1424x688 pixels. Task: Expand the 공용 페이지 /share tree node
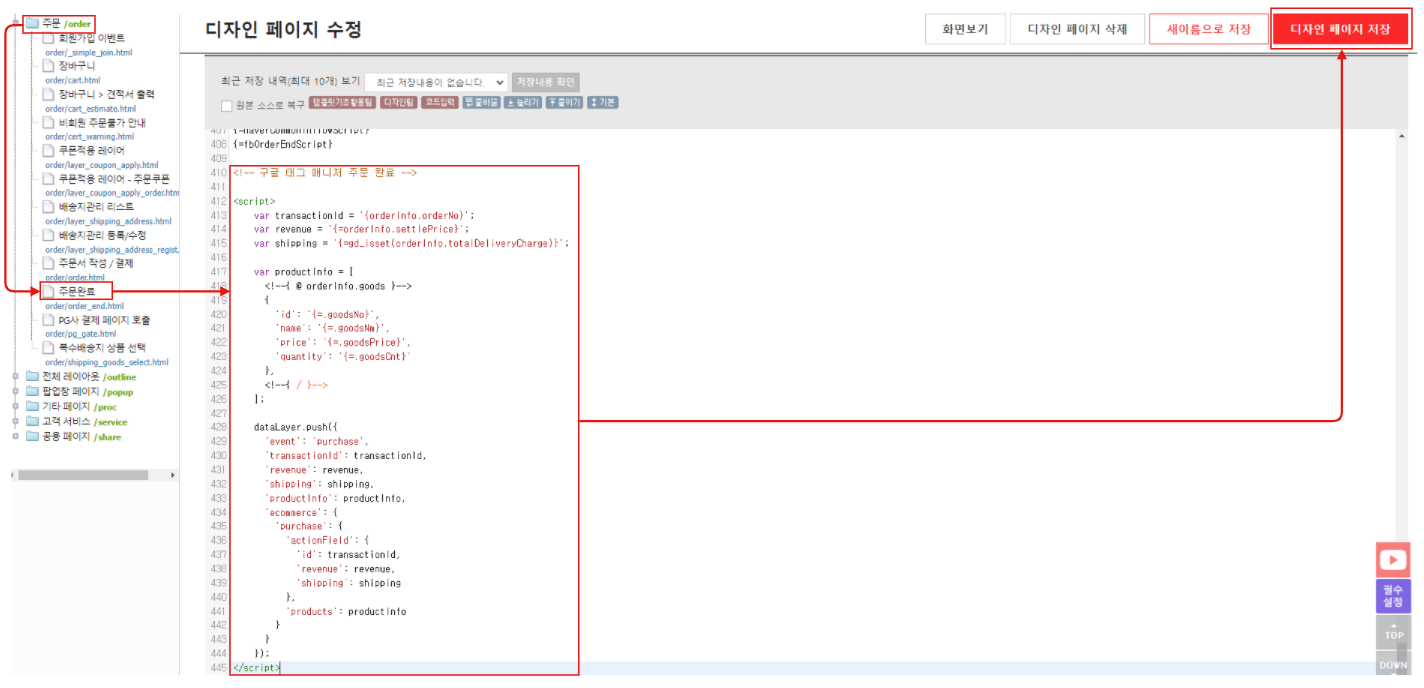click(15, 437)
